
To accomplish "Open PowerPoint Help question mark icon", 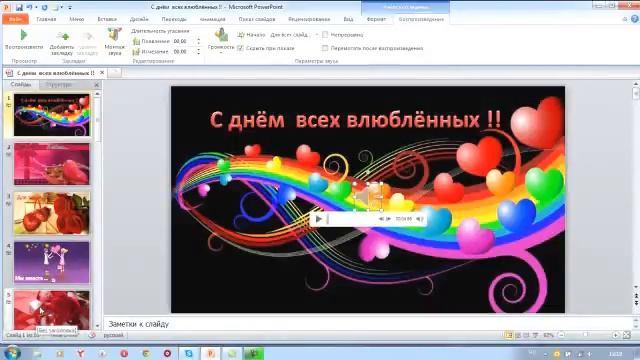I will tap(635, 19).
